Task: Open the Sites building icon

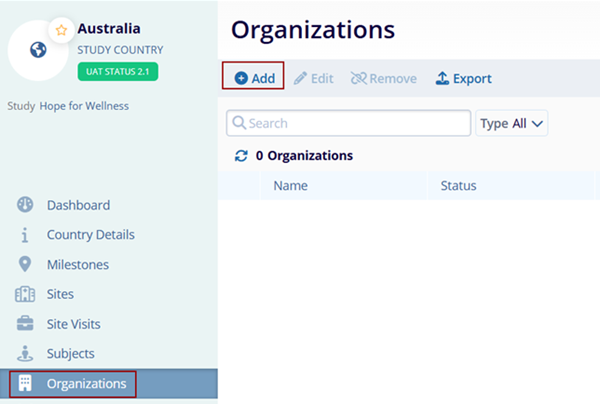Action: 25,294
